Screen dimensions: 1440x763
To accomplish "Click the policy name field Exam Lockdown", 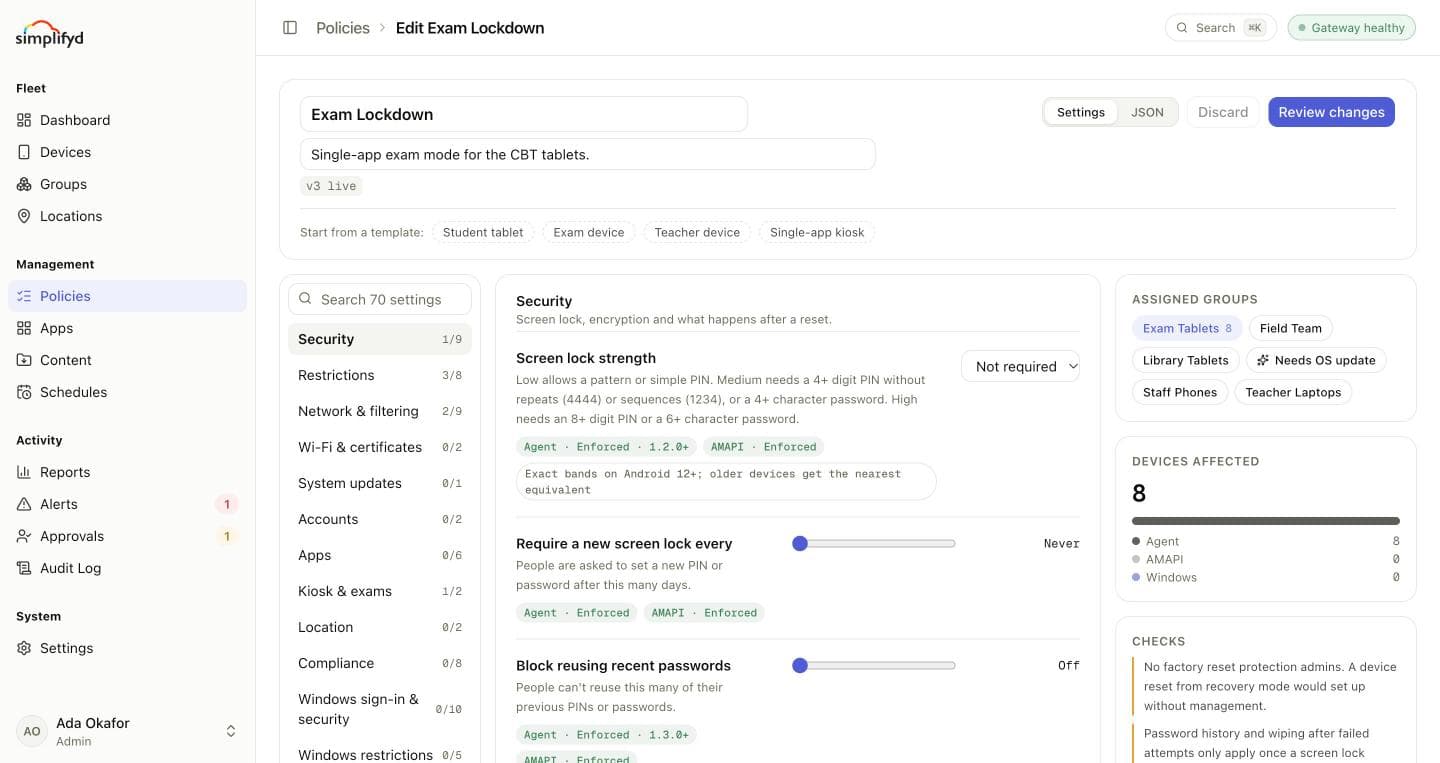I will pyautogui.click(x=524, y=114).
